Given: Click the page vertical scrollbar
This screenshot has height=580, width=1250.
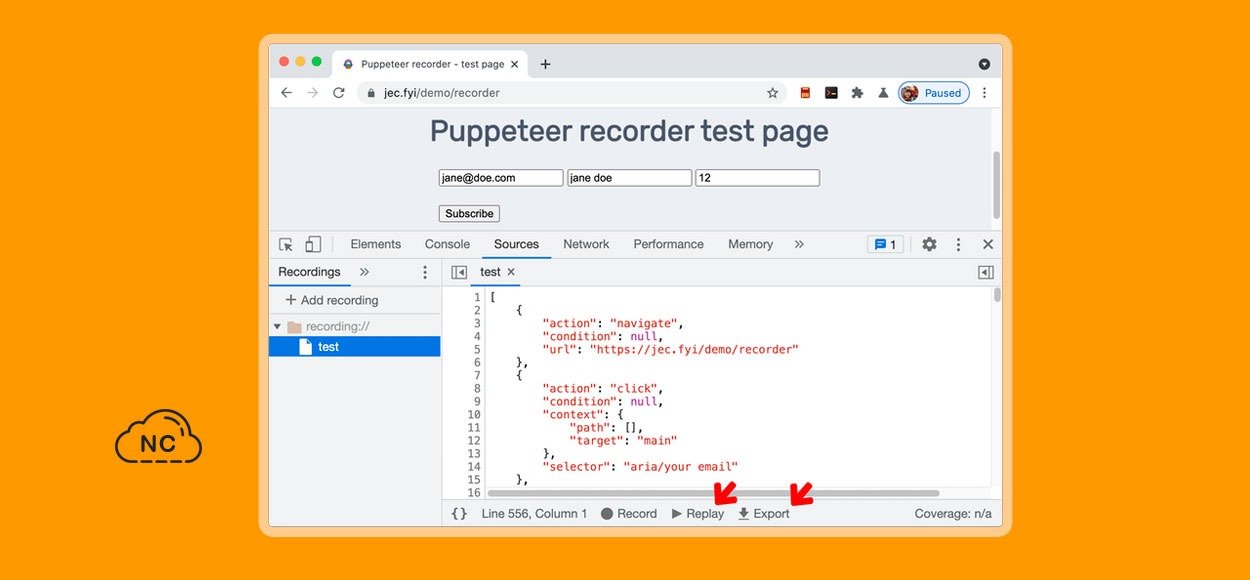Looking at the screenshot, I should coord(996,185).
